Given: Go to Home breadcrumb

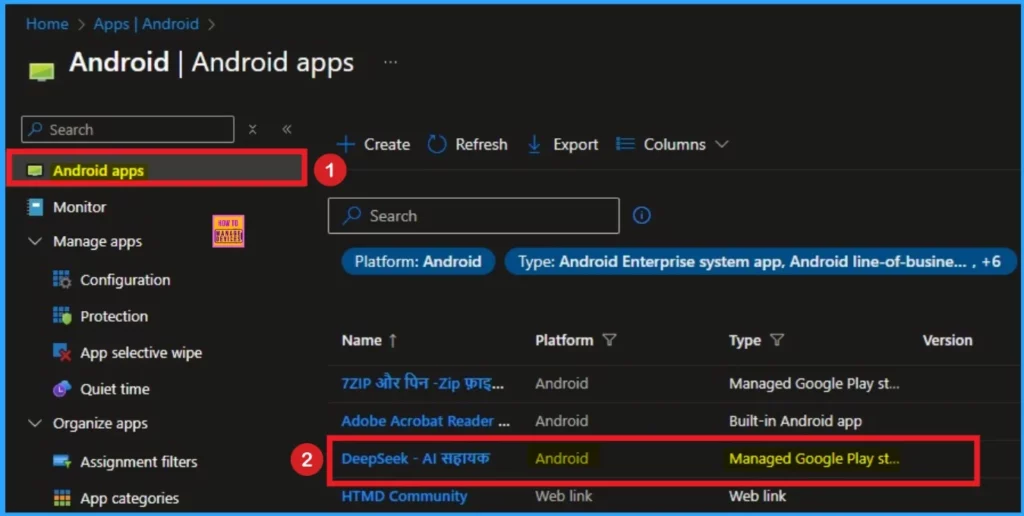Looking at the screenshot, I should (47, 24).
